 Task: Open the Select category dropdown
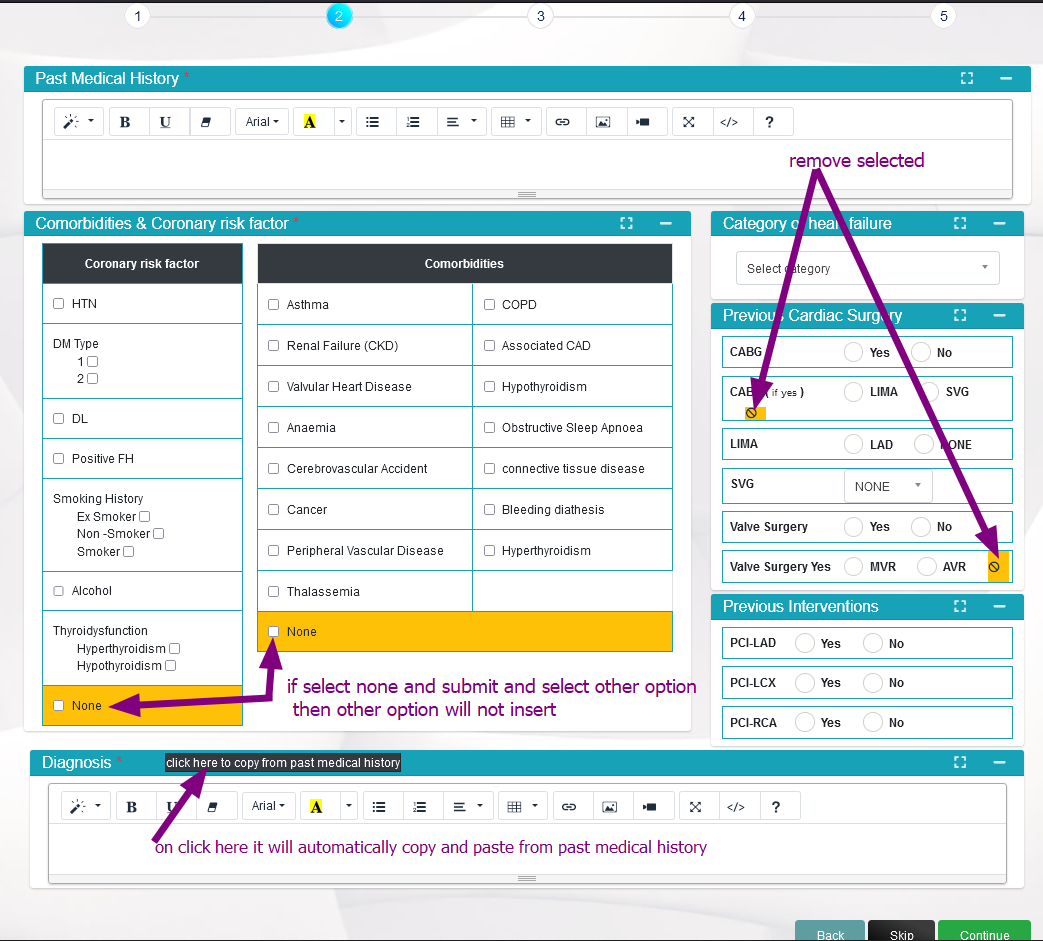coord(867,268)
